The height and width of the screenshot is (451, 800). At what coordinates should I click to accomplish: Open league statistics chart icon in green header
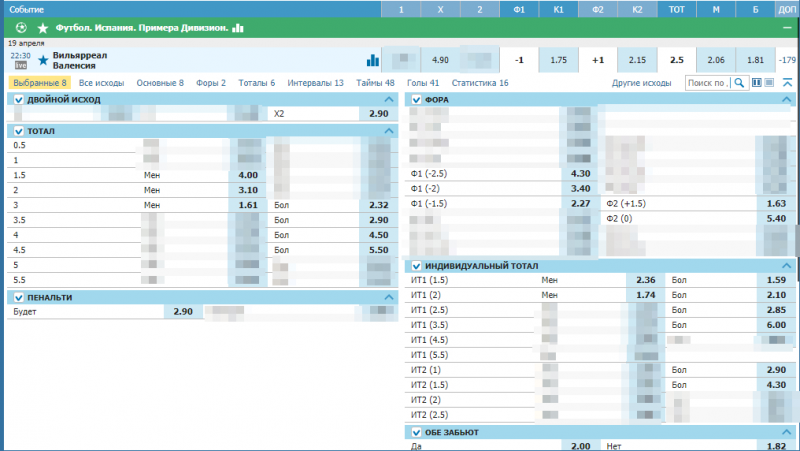coord(238,28)
